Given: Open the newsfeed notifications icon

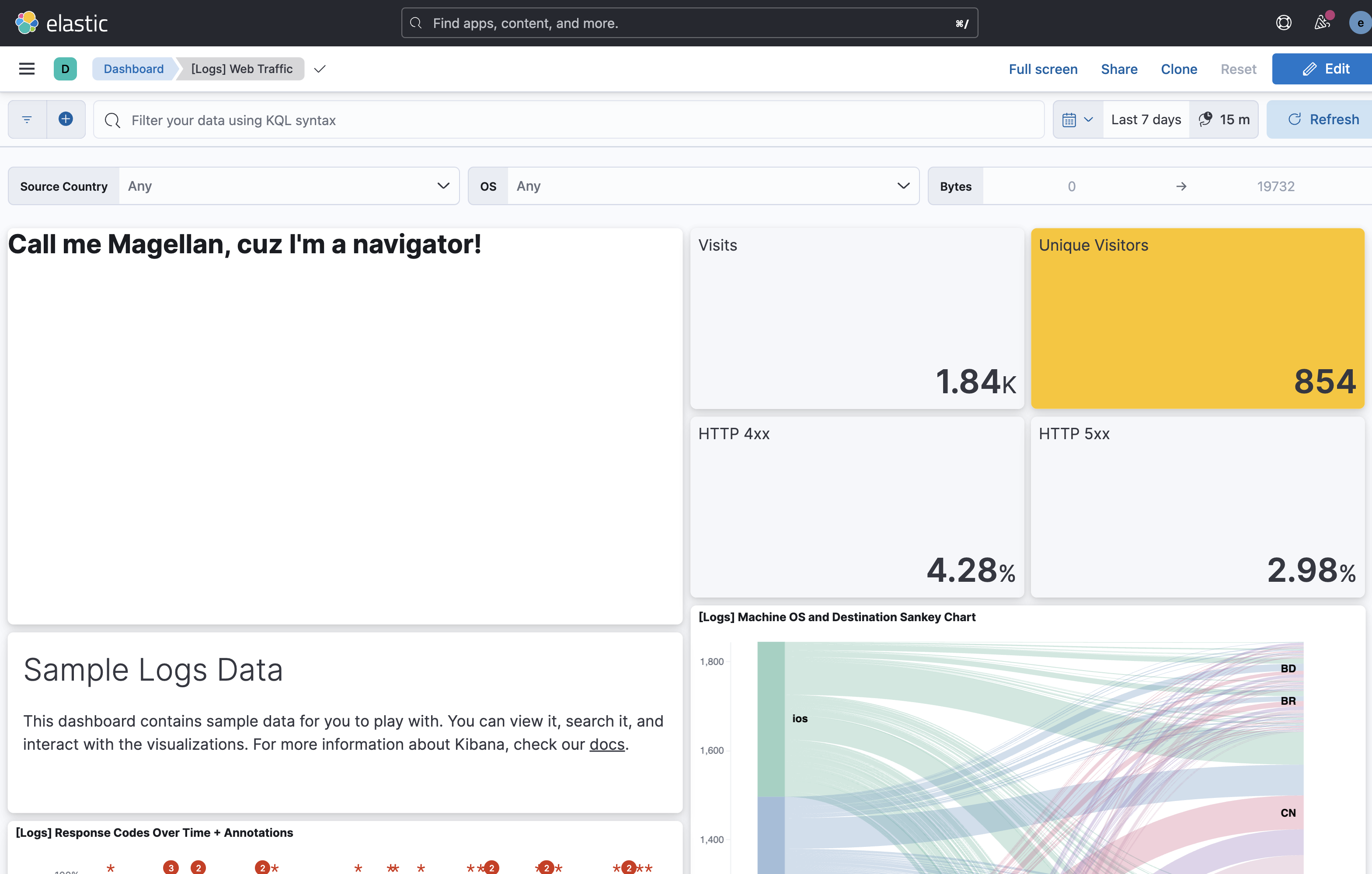Looking at the screenshot, I should point(1322,23).
